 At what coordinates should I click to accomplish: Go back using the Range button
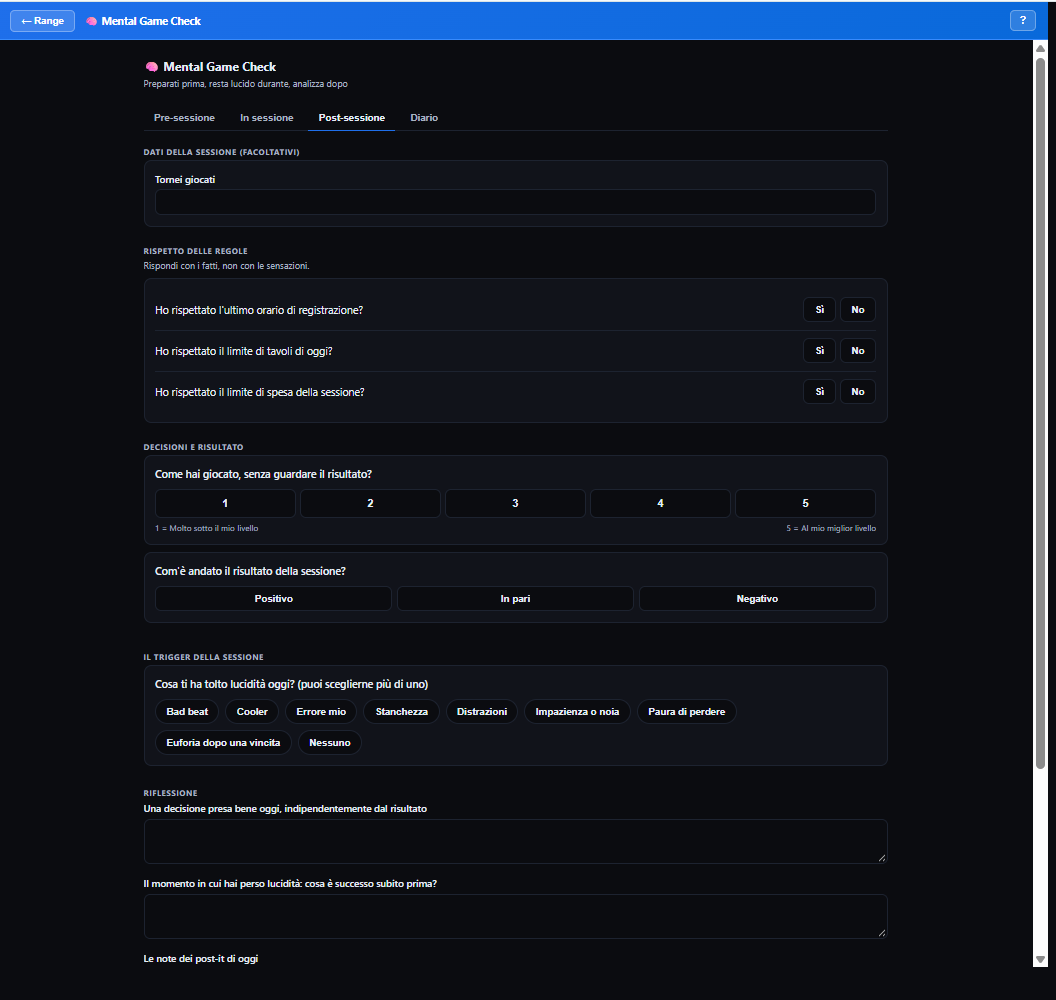click(x=42, y=21)
